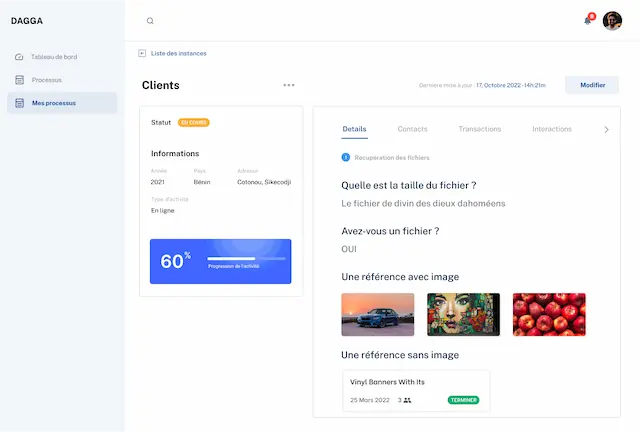This screenshot has width=640, height=432.
Task: Click the activity progression bar
Action: tap(246, 259)
